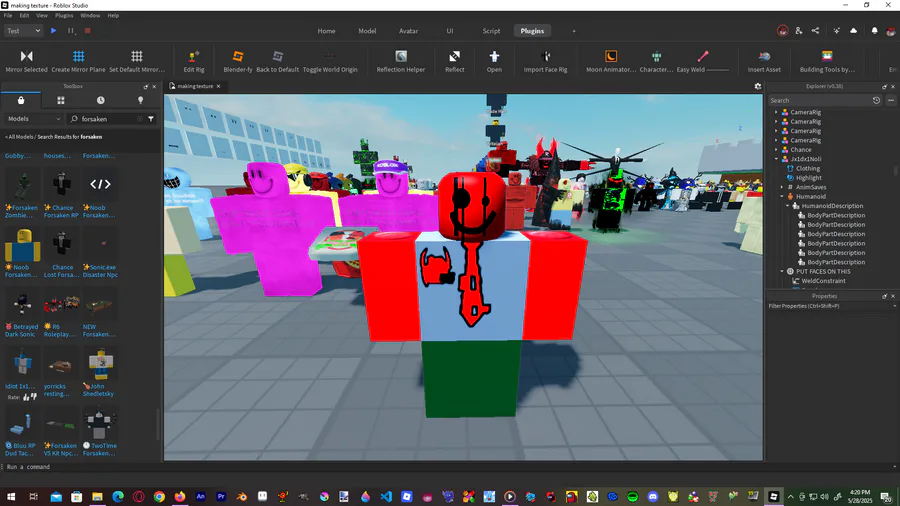Click the Mirror Selected plugin icon
Viewport: 900px width, 506px height.
(26, 56)
